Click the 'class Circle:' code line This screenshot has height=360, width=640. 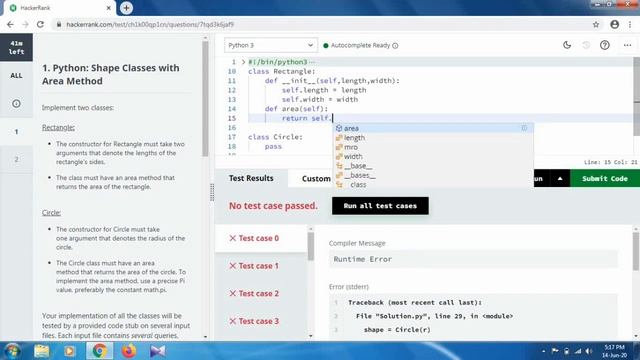pyautogui.click(x=276, y=137)
